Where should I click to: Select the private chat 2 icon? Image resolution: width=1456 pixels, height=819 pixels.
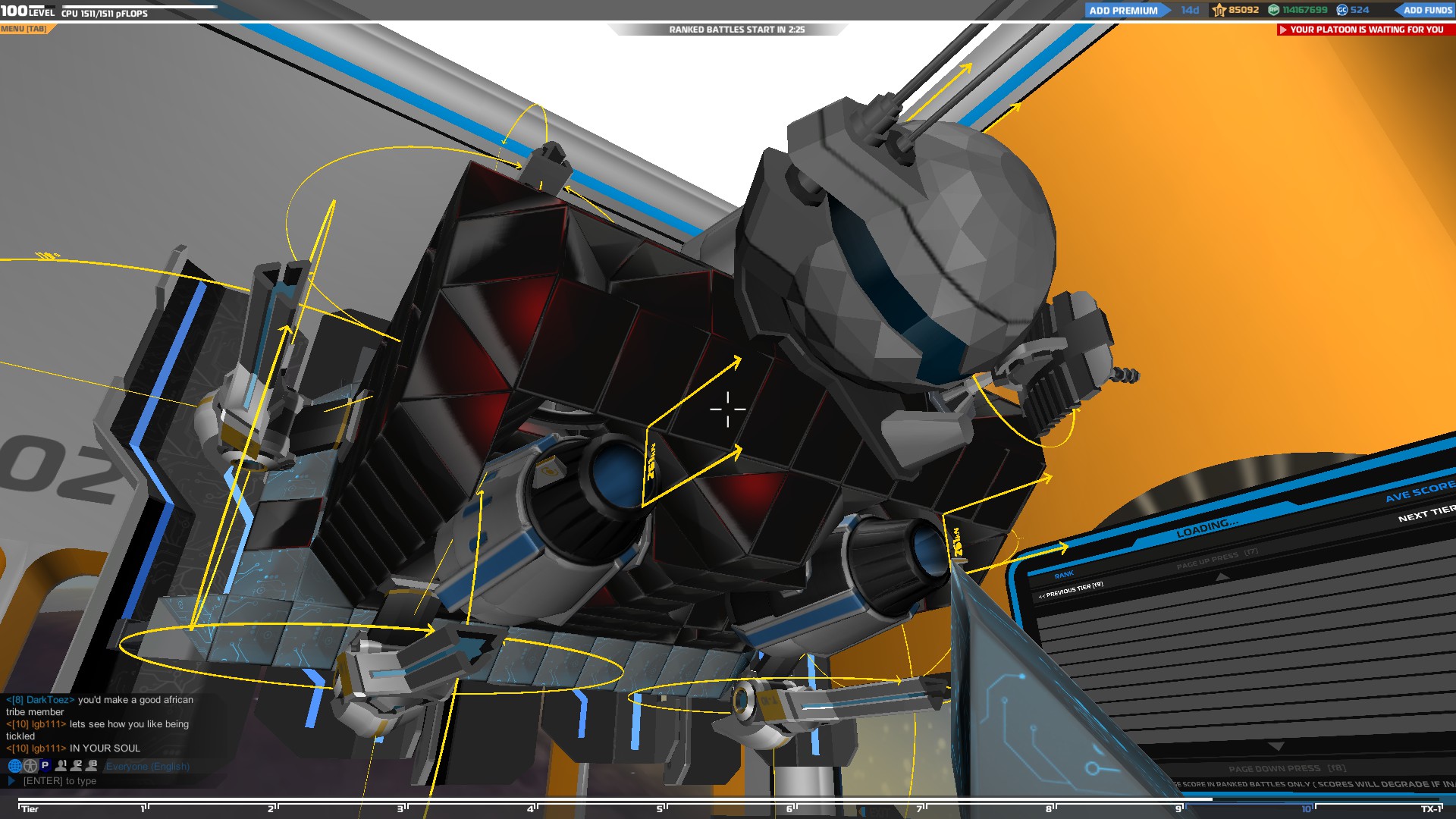click(76, 766)
